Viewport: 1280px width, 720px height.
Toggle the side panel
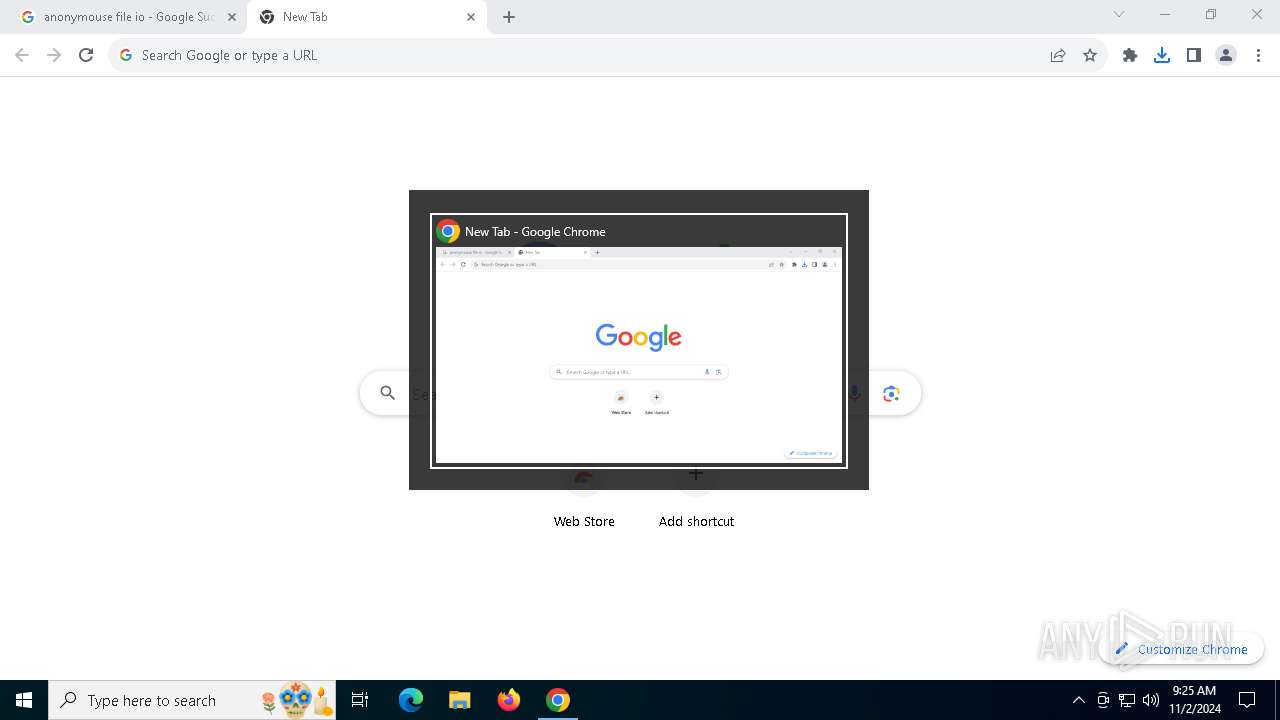click(x=1194, y=55)
